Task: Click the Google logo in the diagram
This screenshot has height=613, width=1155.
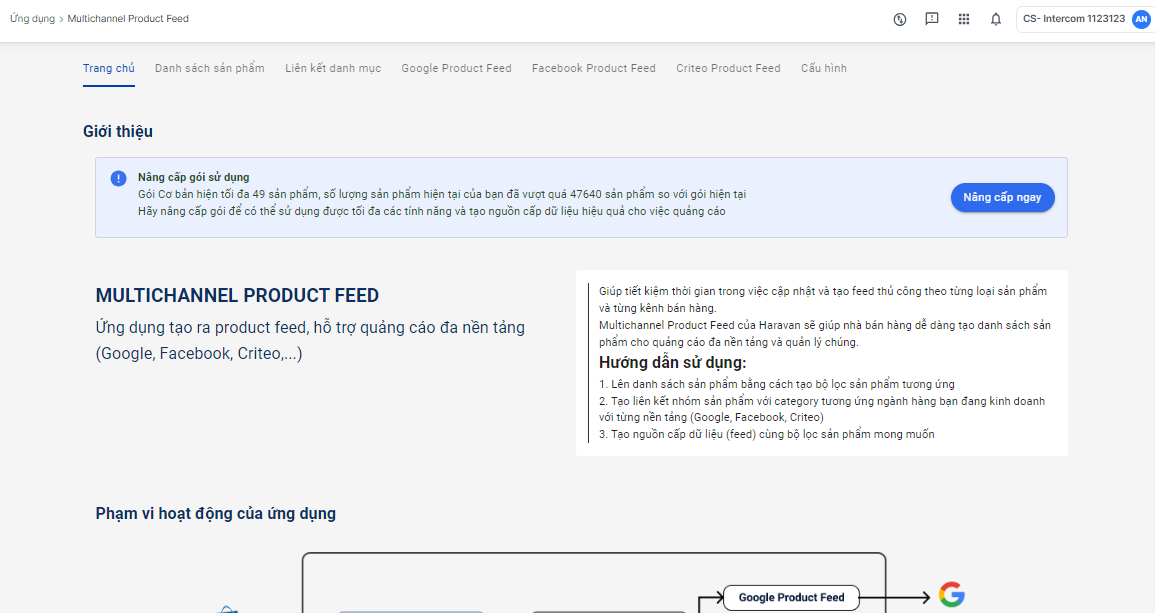Action: [x=952, y=595]
